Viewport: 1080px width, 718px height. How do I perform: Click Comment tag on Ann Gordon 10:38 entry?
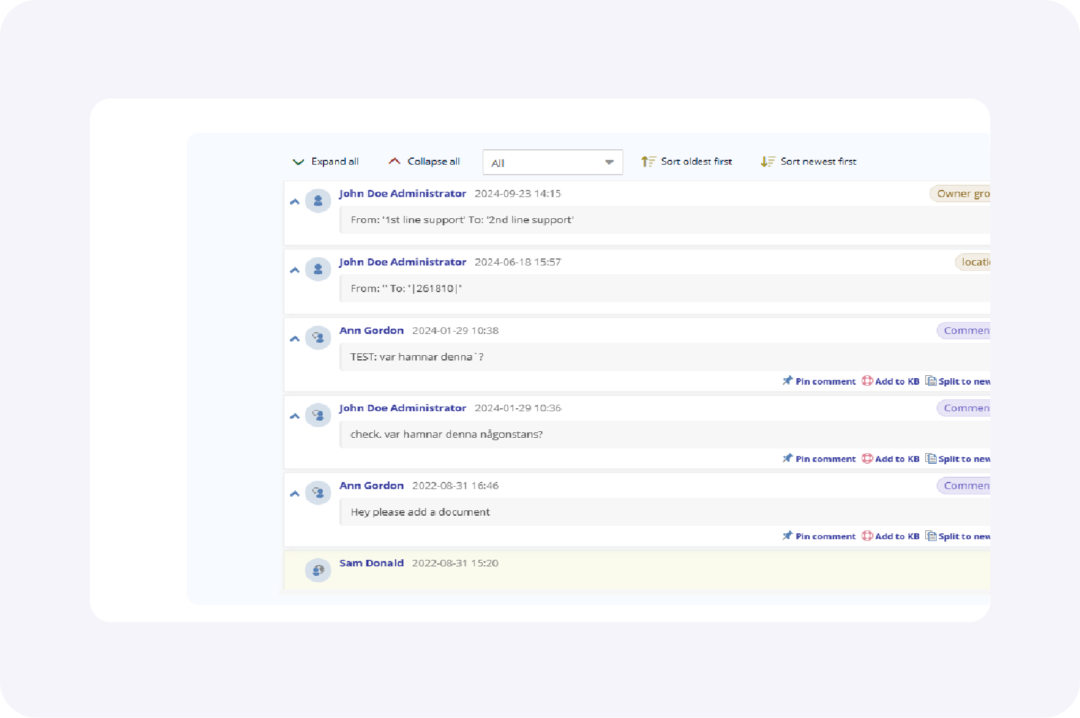point(964,331)
